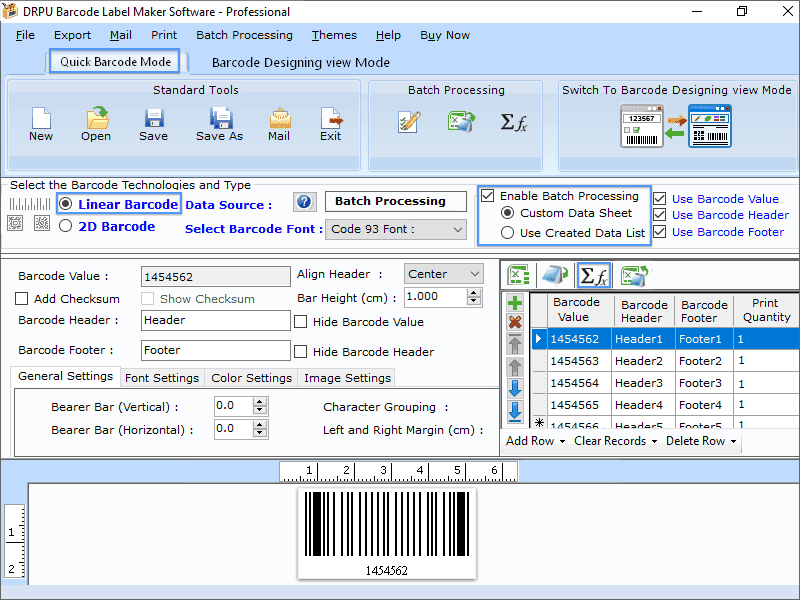Click the batch edit pencil icon
This screenshot has height=600, width=800.
(x=409, y=122)
